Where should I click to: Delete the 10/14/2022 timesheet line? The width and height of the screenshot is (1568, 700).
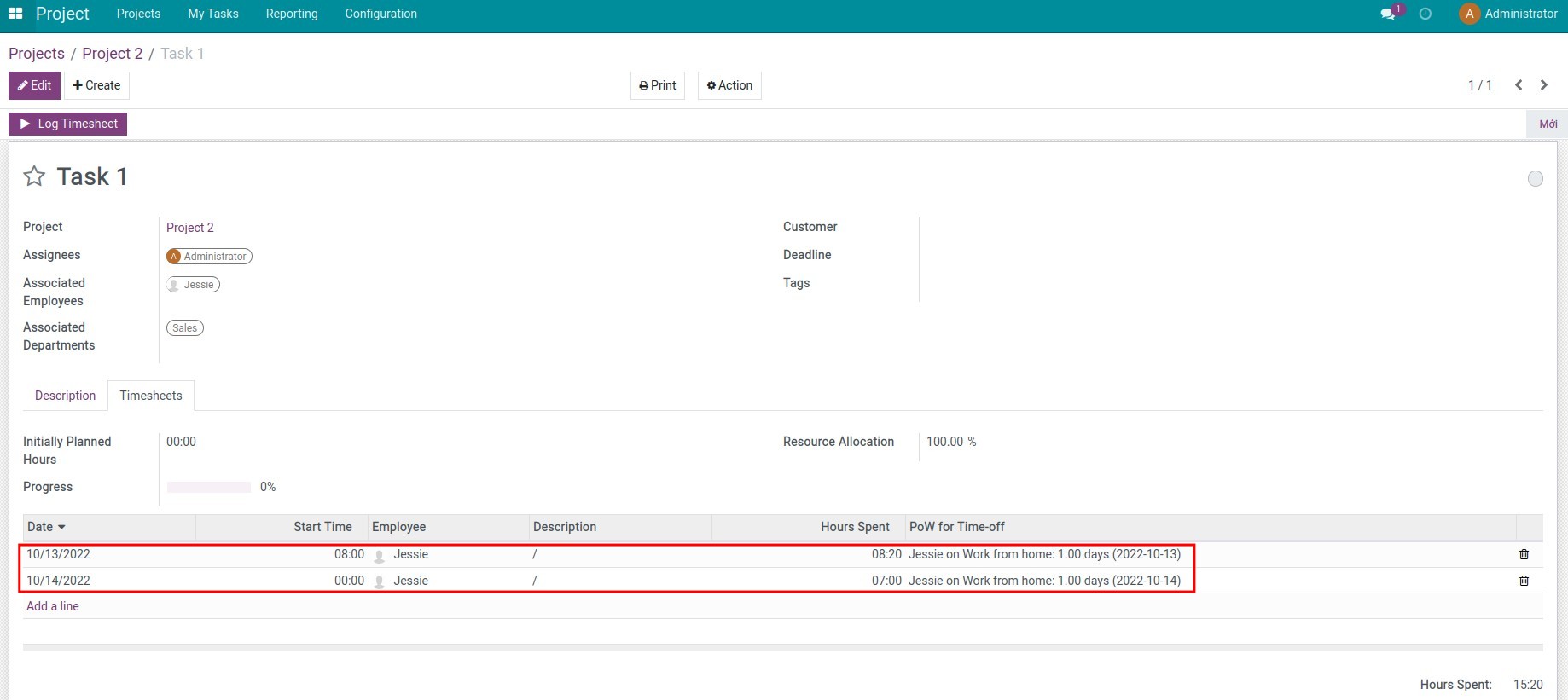point(1524,581)
